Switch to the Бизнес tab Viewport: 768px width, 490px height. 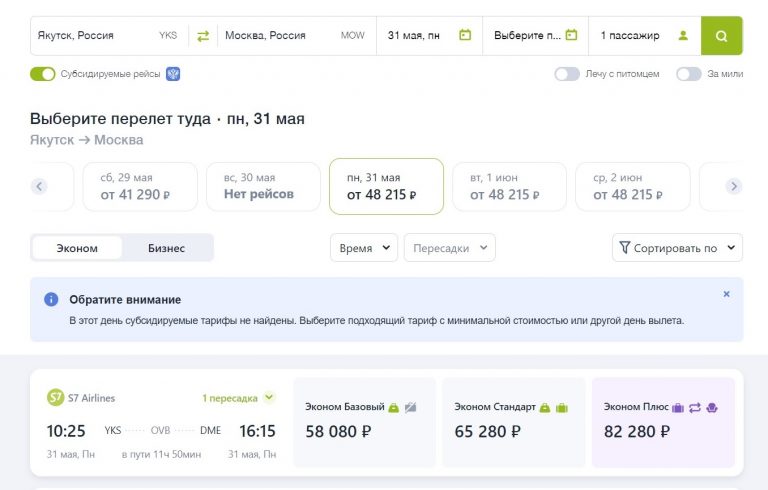(x=166, y=248)
